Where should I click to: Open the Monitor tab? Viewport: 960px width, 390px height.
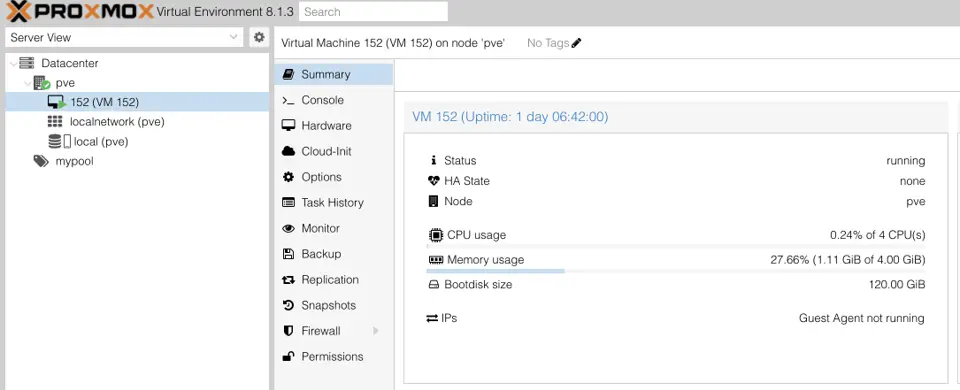pyautogui.click(x=334, y=228)
